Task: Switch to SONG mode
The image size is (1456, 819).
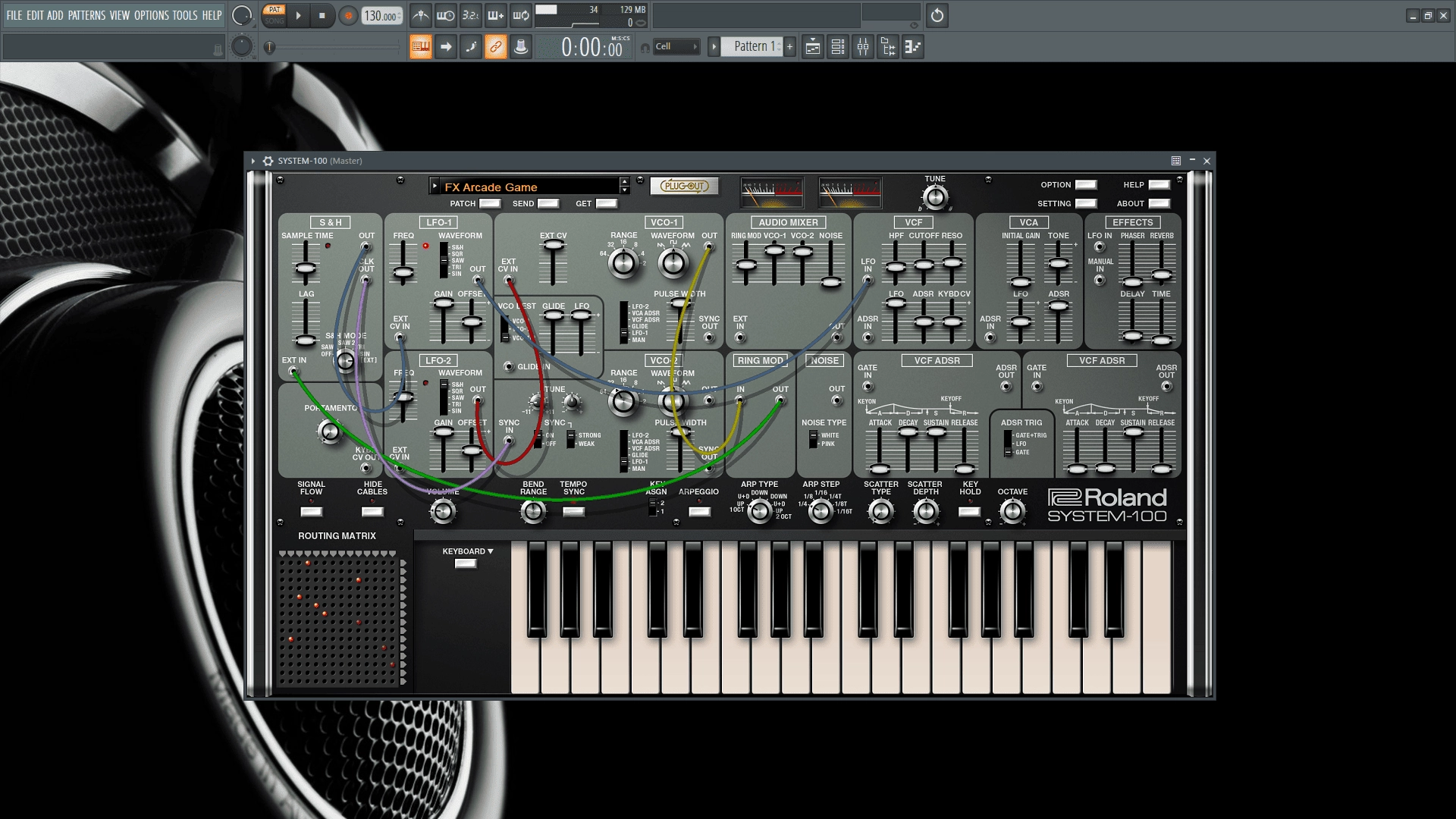Action: [275, 21]
